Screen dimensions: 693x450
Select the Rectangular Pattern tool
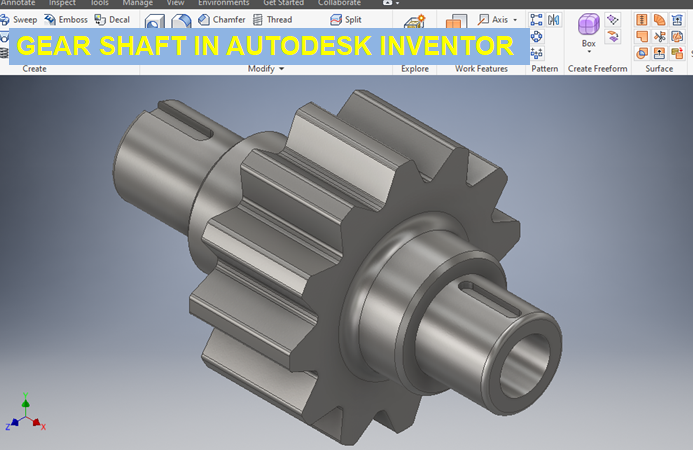click(x=537, y=20)
